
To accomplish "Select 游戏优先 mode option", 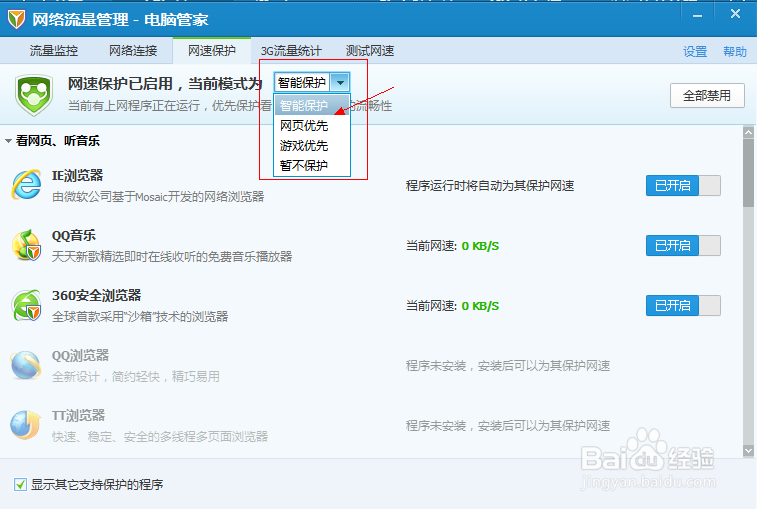I will (x=312, y=145).
